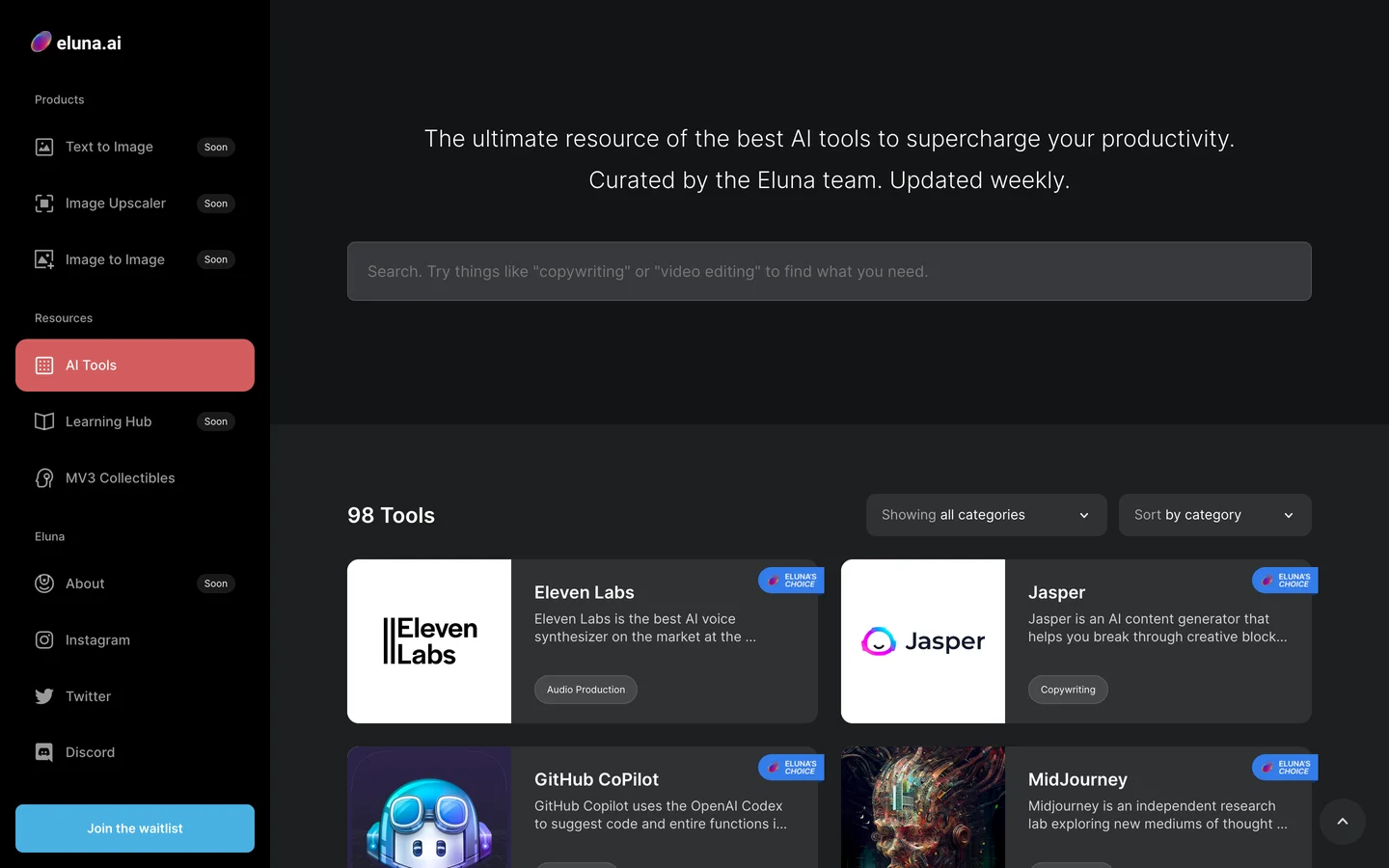Viewport: 1389px width, 868px height.
Task: Click the MV3 Collectibles head icon
Action: pos(44,478)
